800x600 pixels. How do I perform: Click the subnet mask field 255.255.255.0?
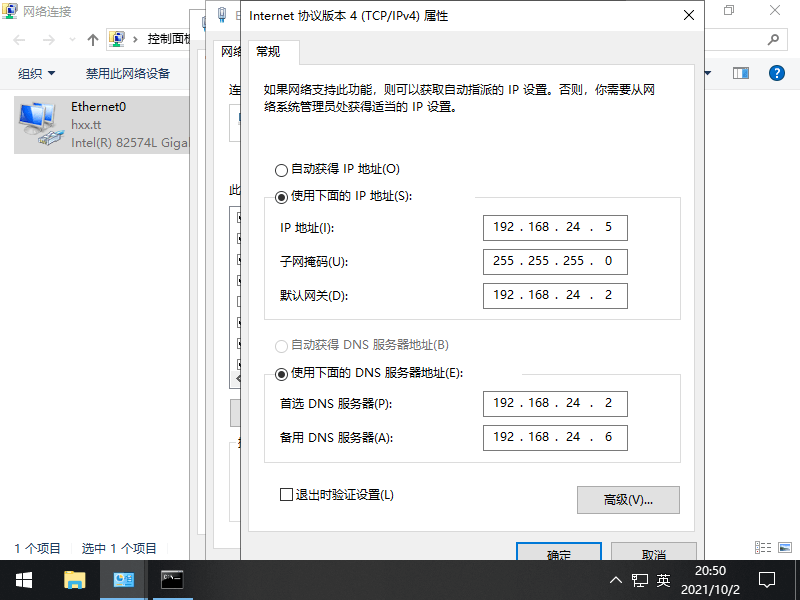click(555, 262)
